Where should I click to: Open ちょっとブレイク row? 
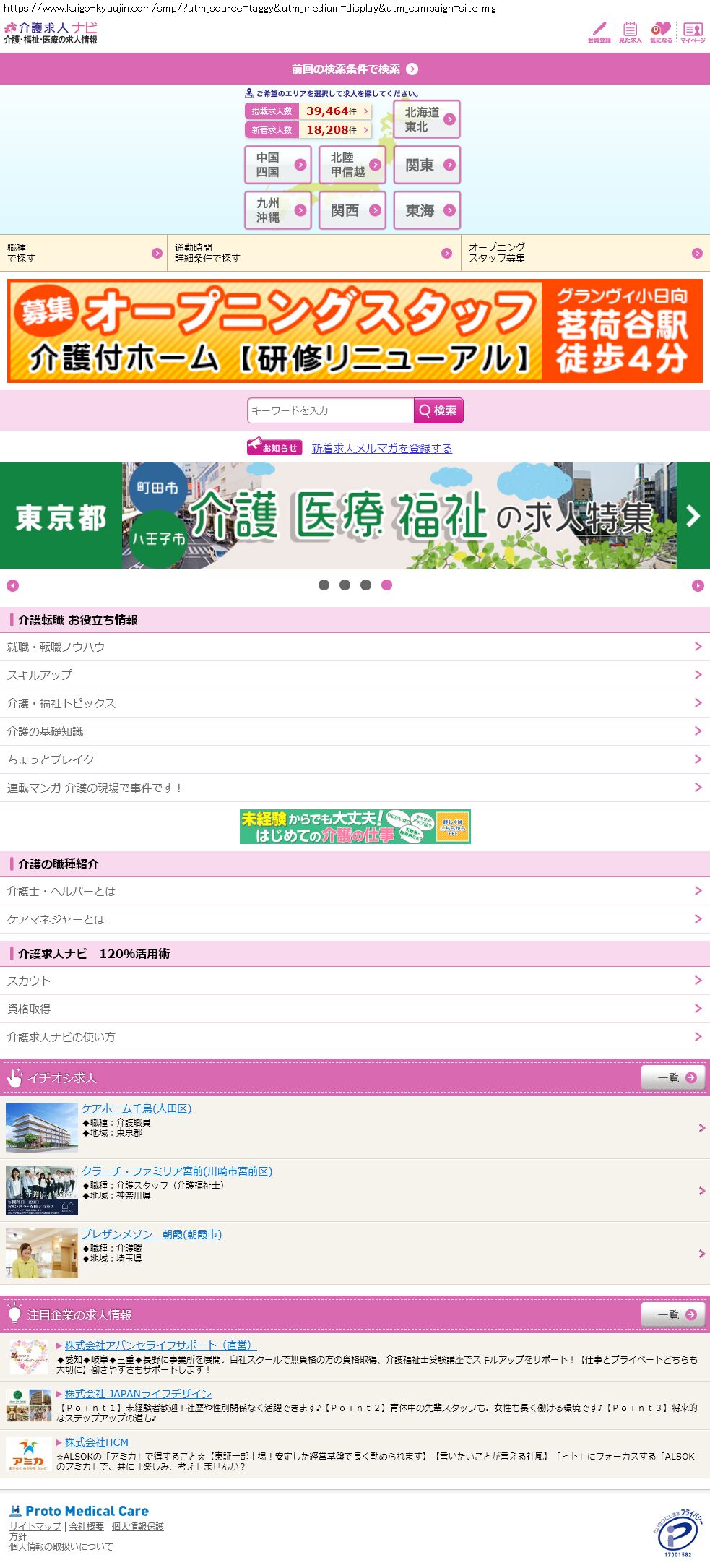(x=355, y=760)
